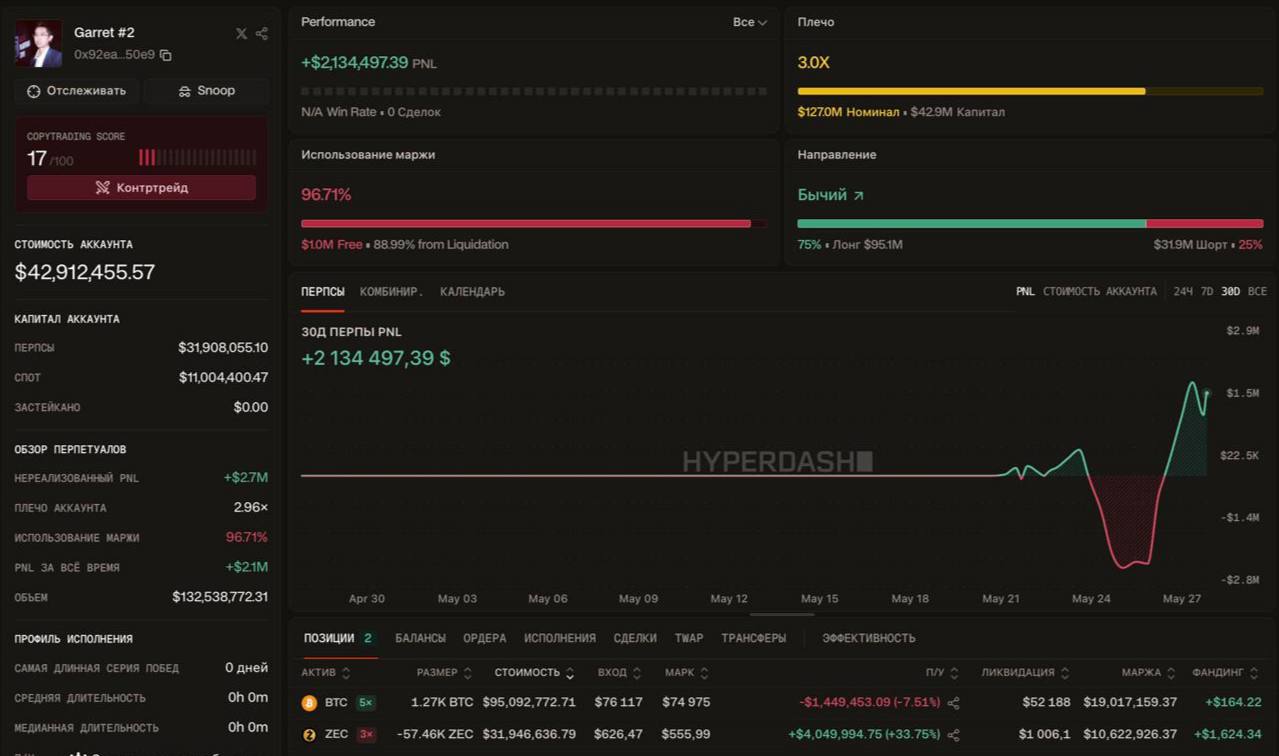Select the PNL chart mode
The image size is (1279, 756).
point(1025,292)
